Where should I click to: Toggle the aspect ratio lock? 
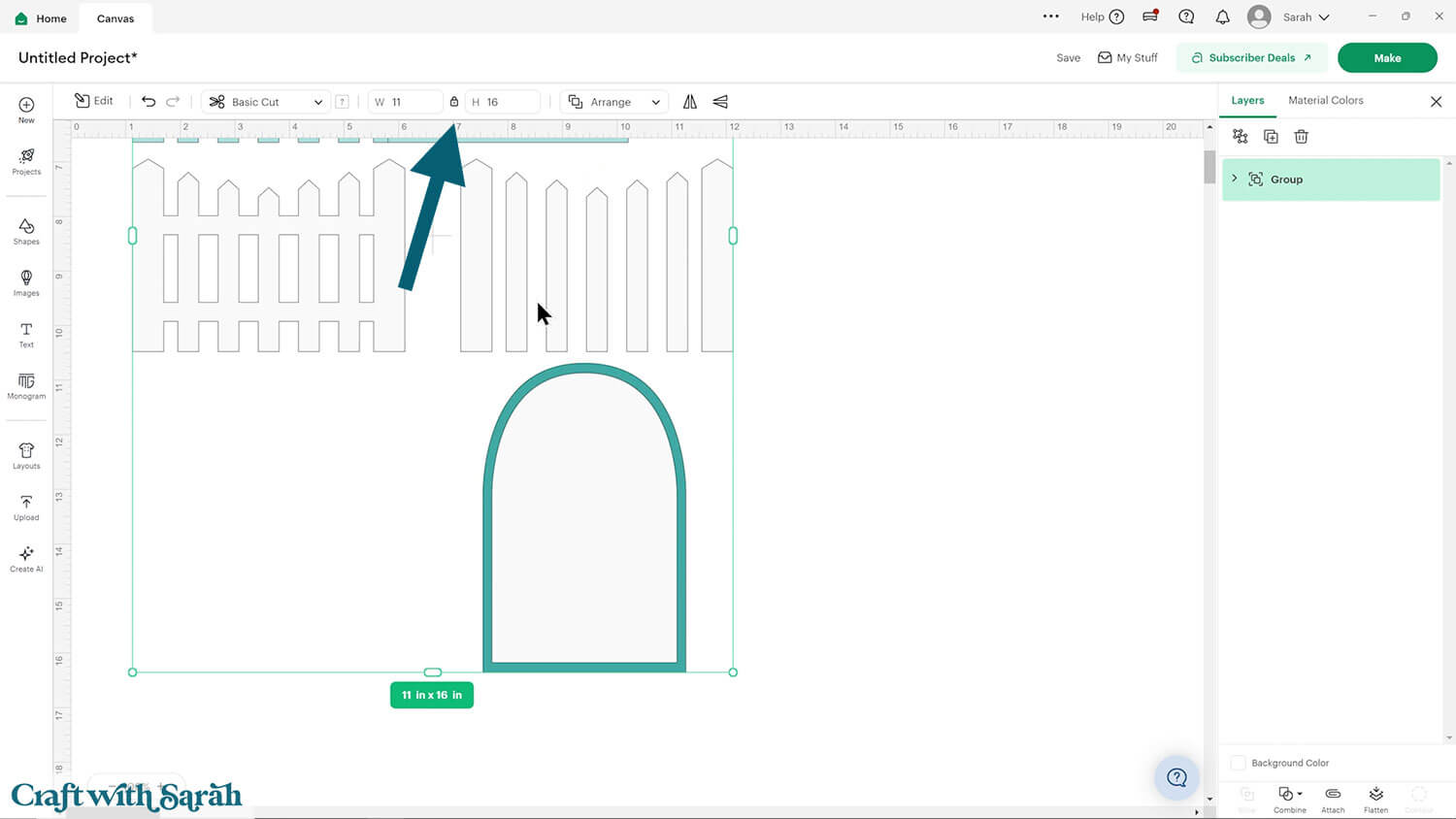point(454,102)
